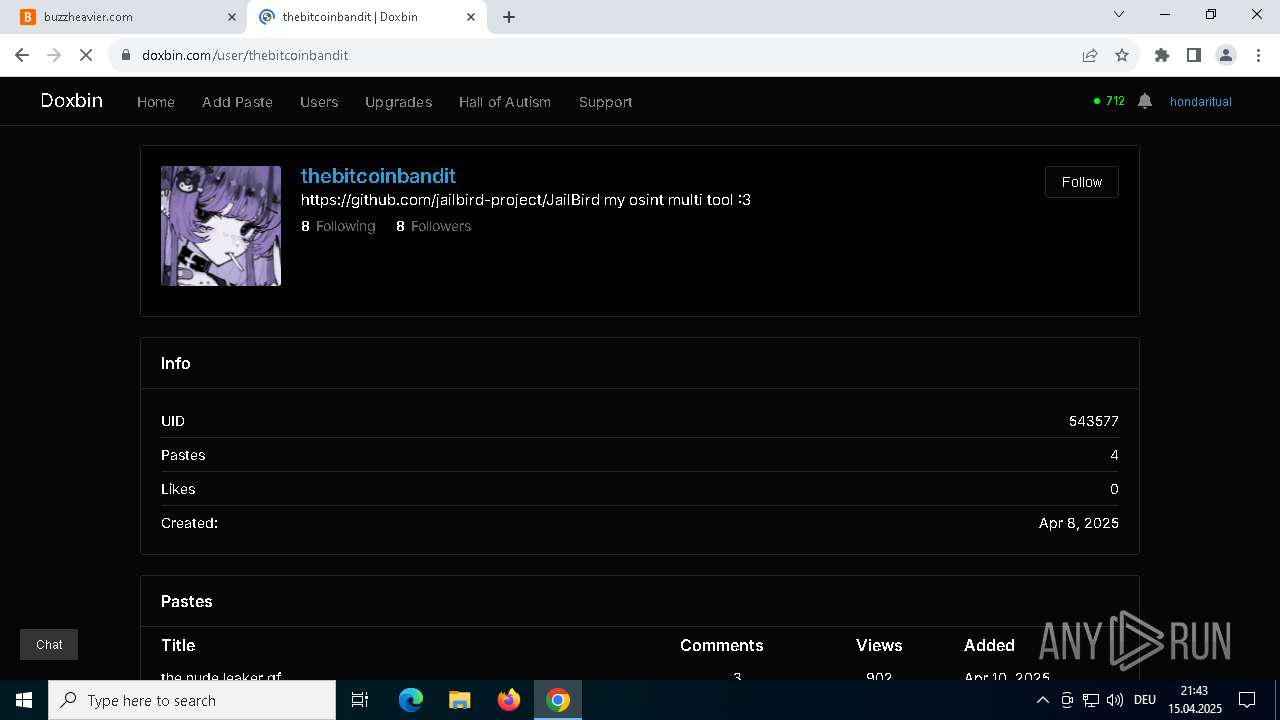Click the network tray icon

pyautogui.click(x=1091, y=700)
